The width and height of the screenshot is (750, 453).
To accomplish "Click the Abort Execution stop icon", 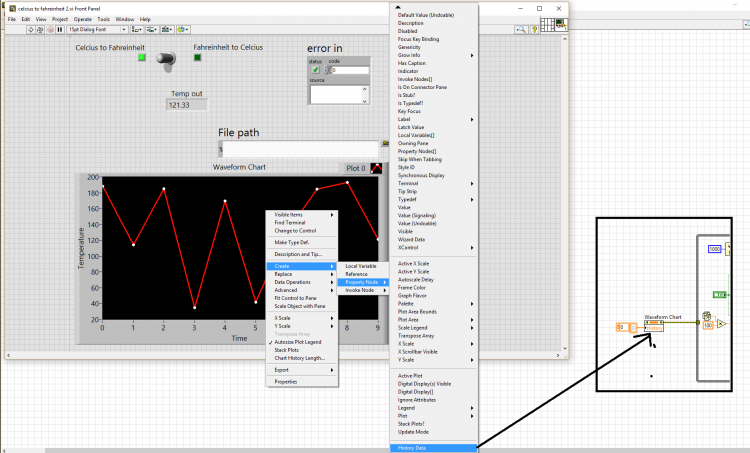I will [50, 30].
